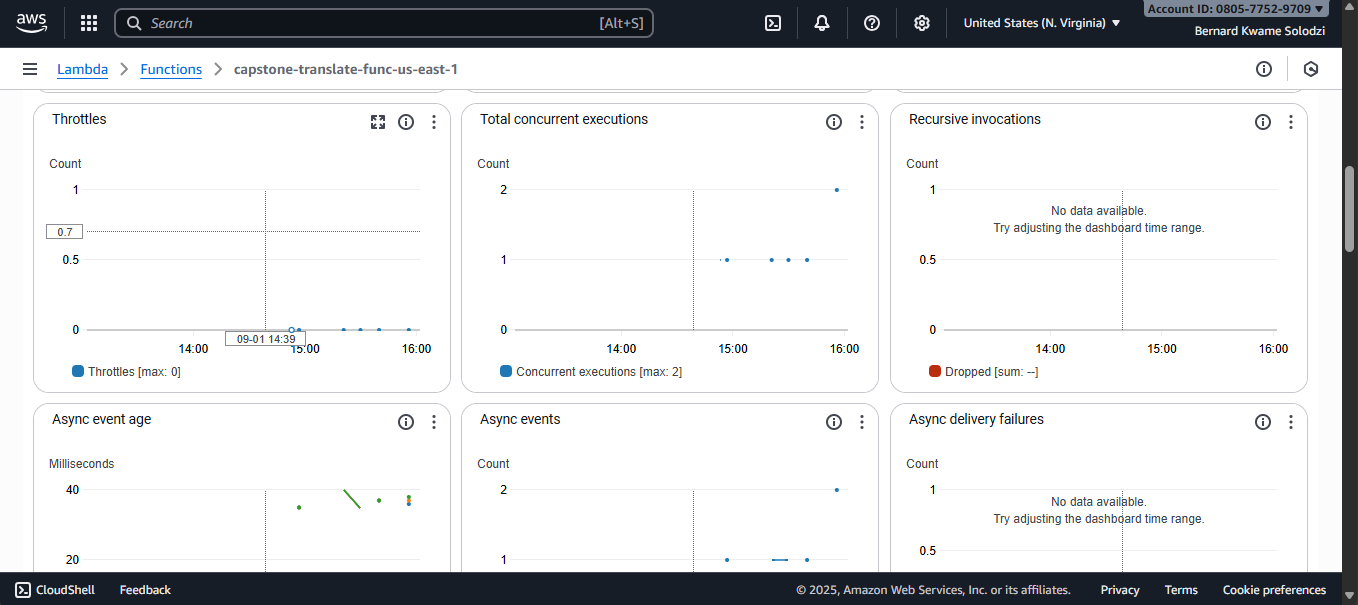This screenshot has height=605, width=1358.
Task: Enlarge the Throttles chart to fullscreen
Action: 378,122
